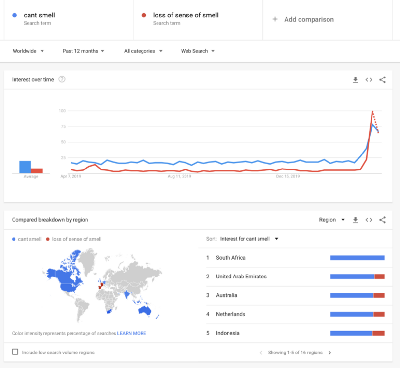Select Netherlands in the region list
The height and width of the screenshot is (368, 400).
pos(230,314)
